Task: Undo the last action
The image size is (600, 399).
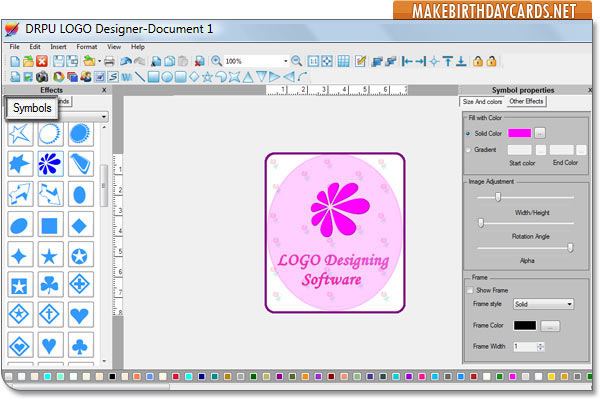Action: click(x=126, y=61)
